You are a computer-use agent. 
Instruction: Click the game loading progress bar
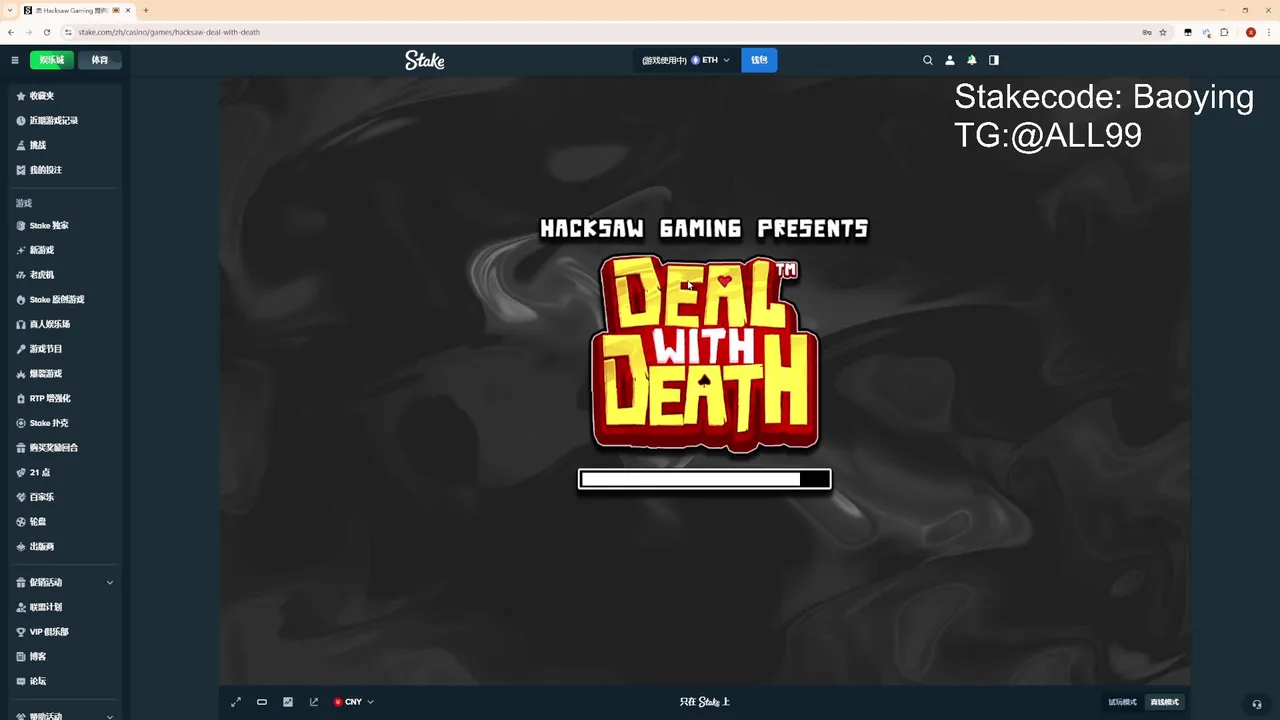[x=705, y=479]
